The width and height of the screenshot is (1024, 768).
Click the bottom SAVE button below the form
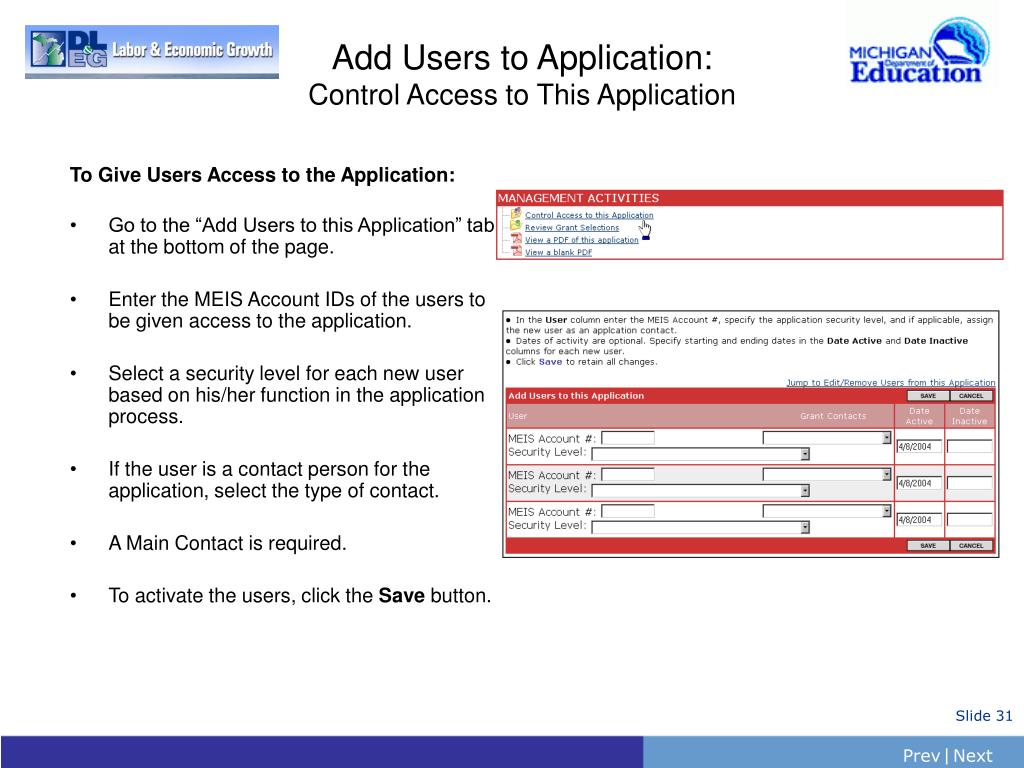928,545
